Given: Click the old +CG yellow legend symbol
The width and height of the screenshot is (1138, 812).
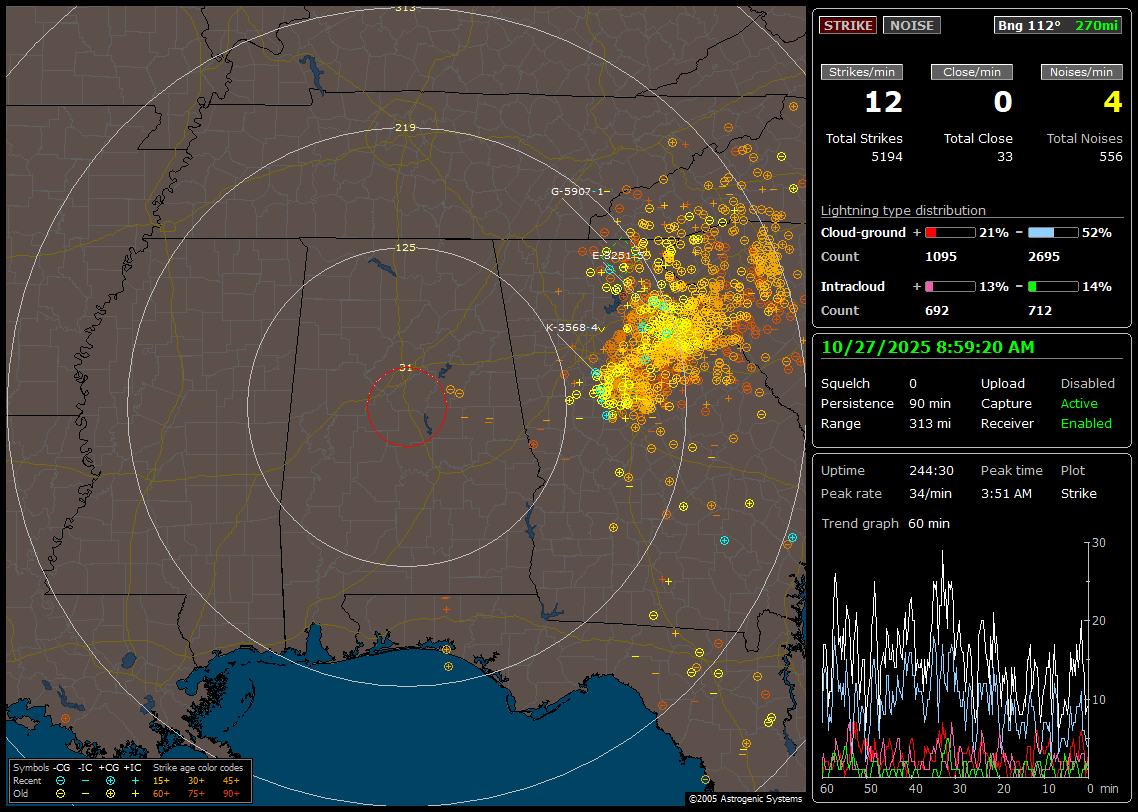Looking at the screenshot, I should [x=110, y=793].
